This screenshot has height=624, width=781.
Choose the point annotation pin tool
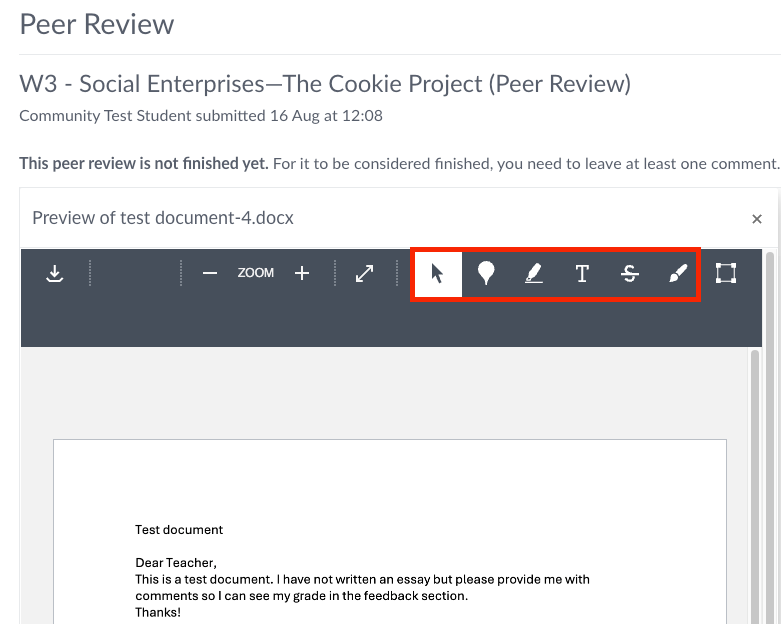[486, 274]
